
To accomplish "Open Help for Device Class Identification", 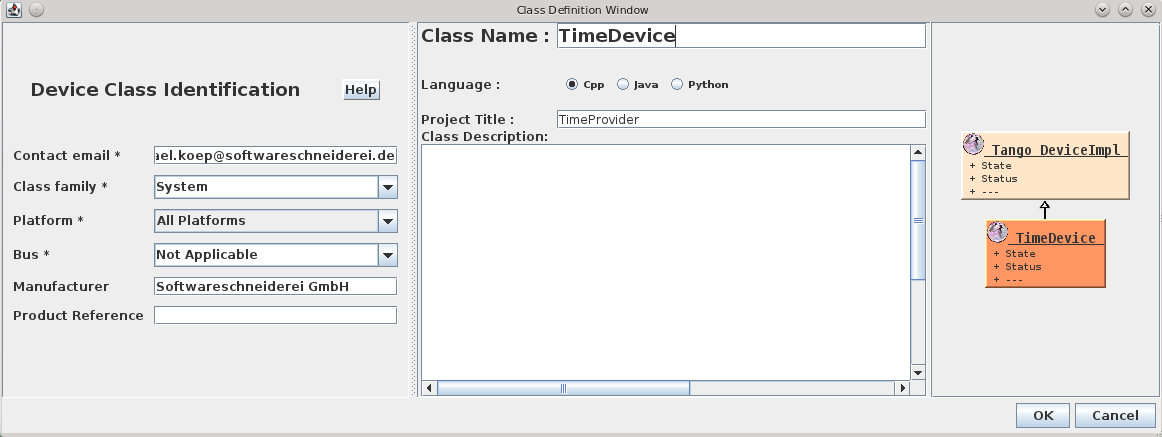I will [x=360, y=90].
